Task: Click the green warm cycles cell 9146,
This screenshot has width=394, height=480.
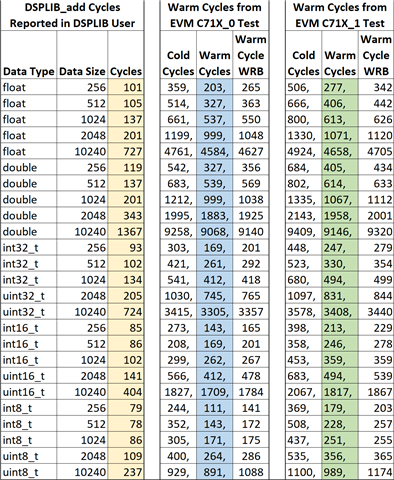Action: pos(340,232)
